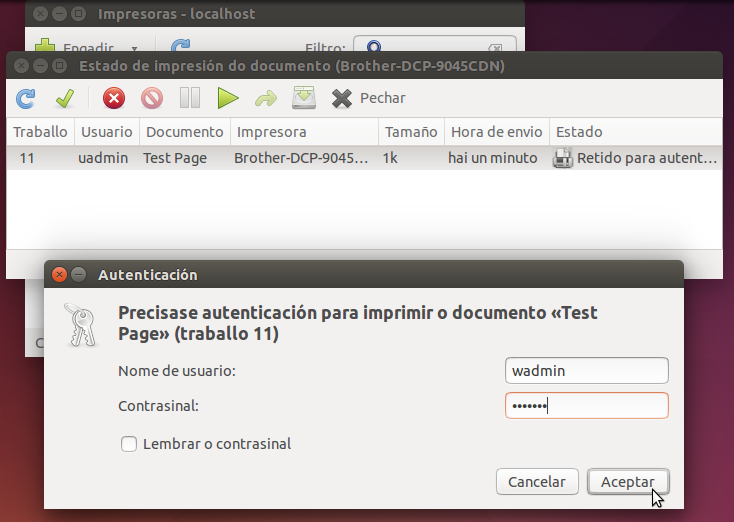Click the green checkmark toolbar icon

tap(65, 98)
